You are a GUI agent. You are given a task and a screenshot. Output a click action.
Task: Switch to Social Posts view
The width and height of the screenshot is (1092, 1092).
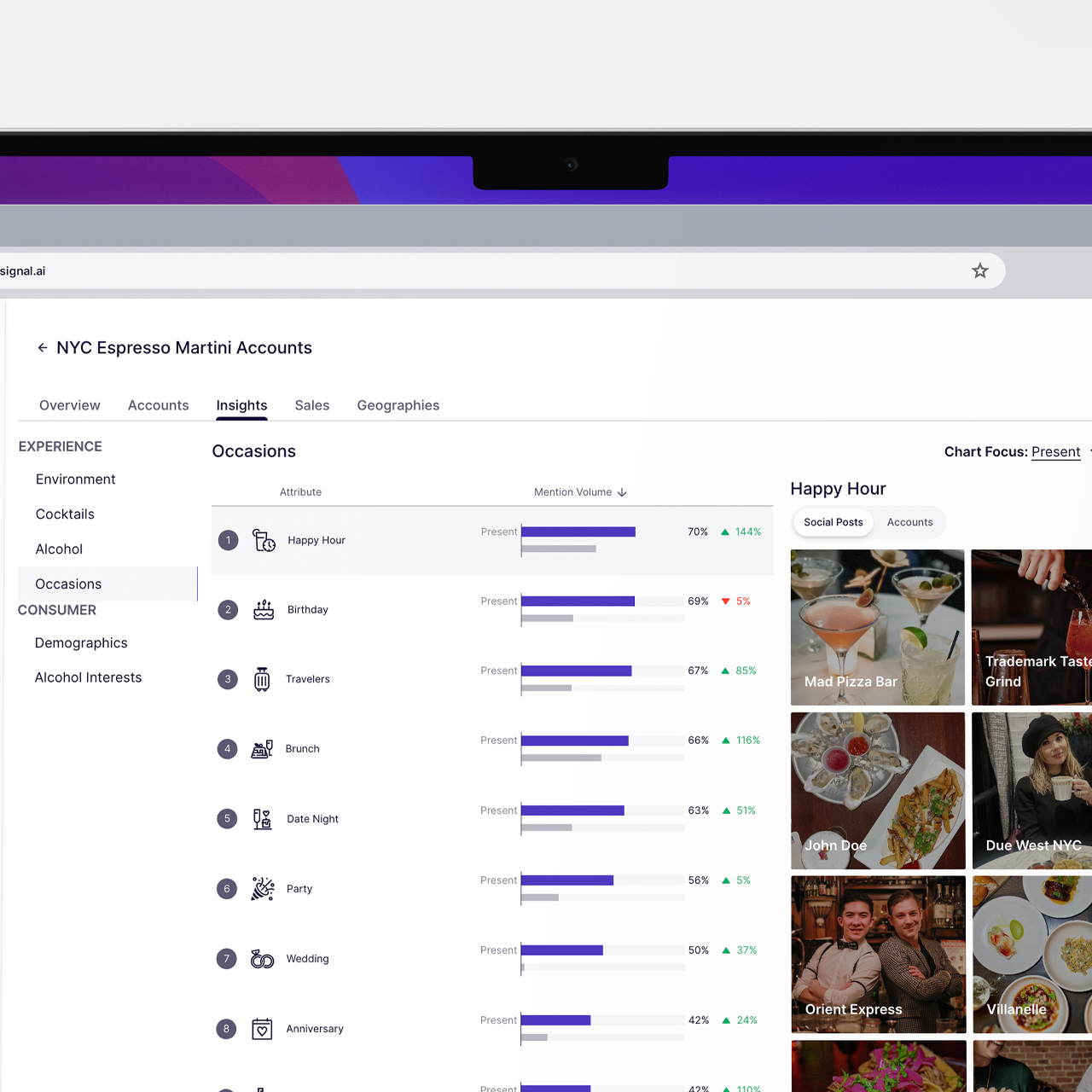point(833,522)
